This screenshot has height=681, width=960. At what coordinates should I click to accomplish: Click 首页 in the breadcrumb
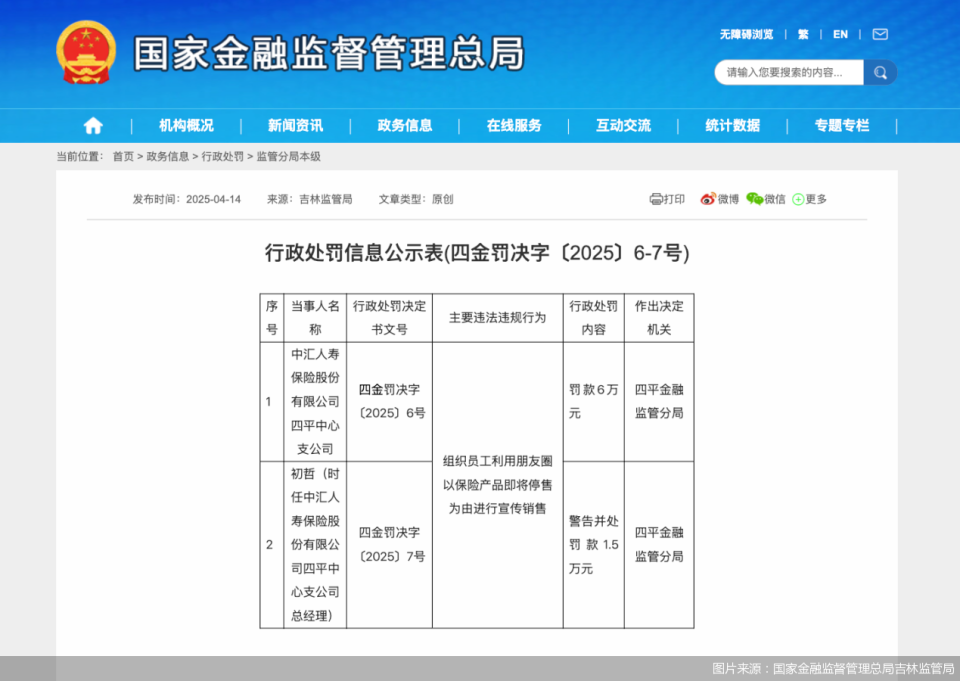point(123,157)
